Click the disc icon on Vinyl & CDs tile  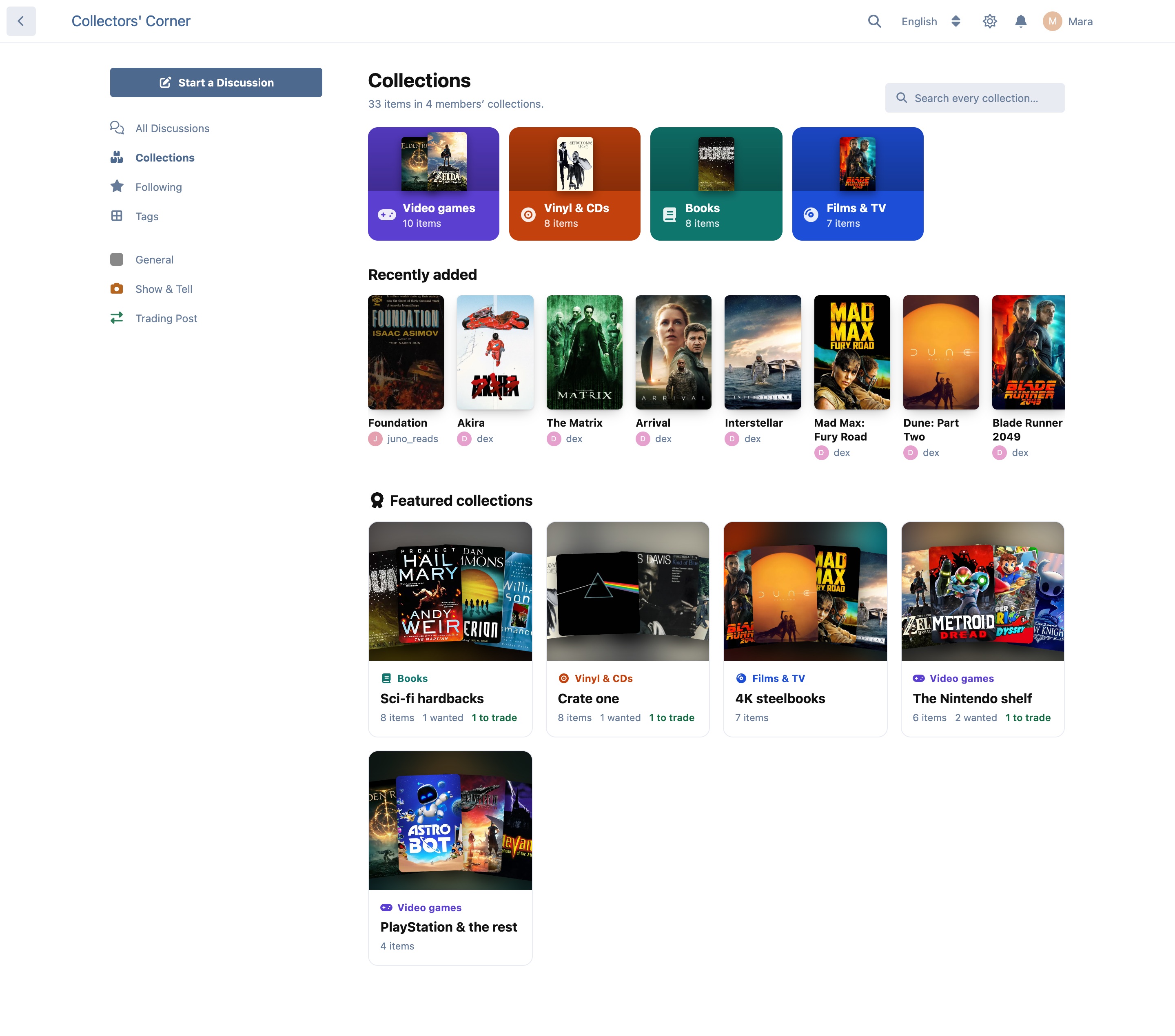[528, 214]
